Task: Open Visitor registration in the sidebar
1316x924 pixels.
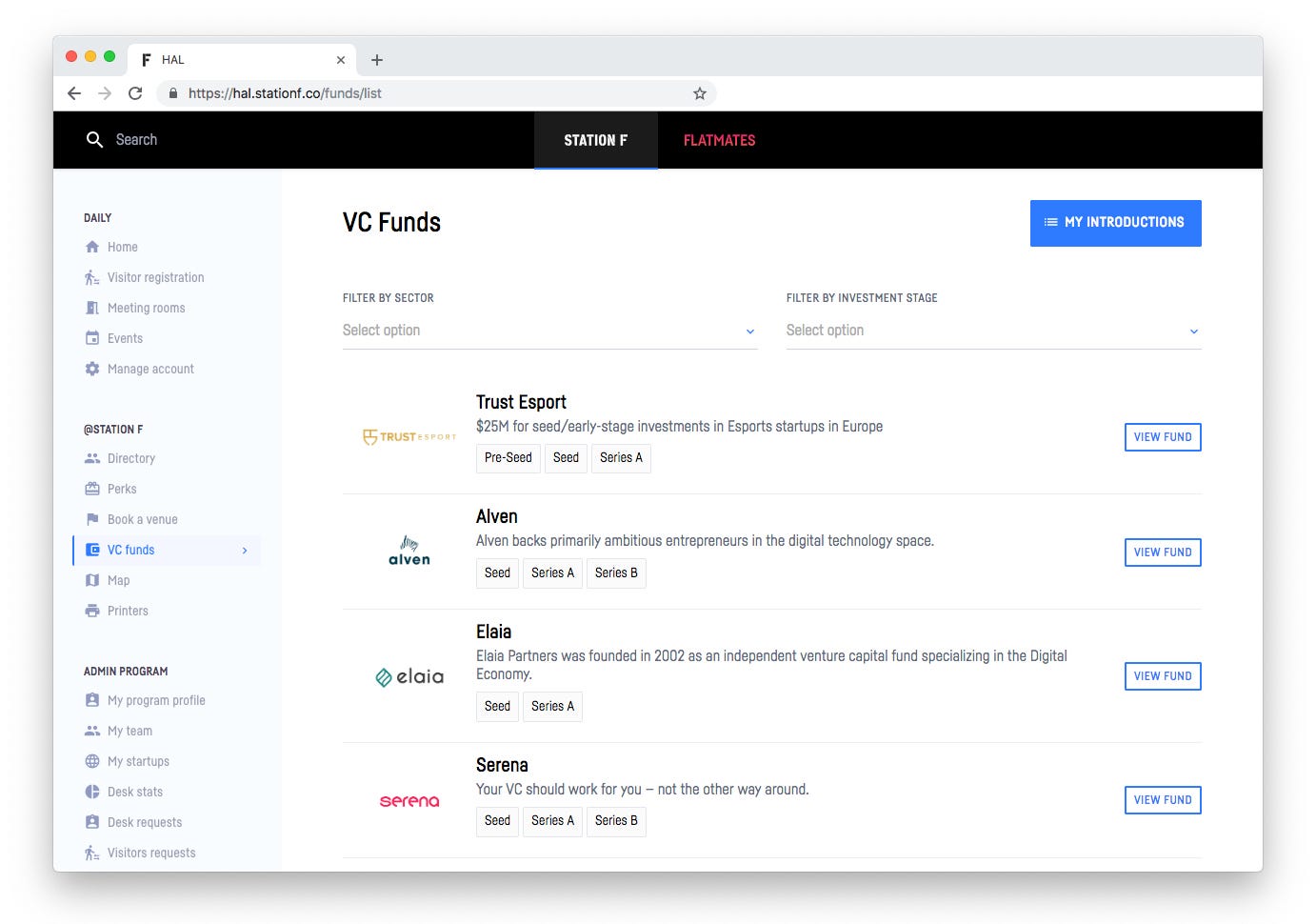Action: 156,277
